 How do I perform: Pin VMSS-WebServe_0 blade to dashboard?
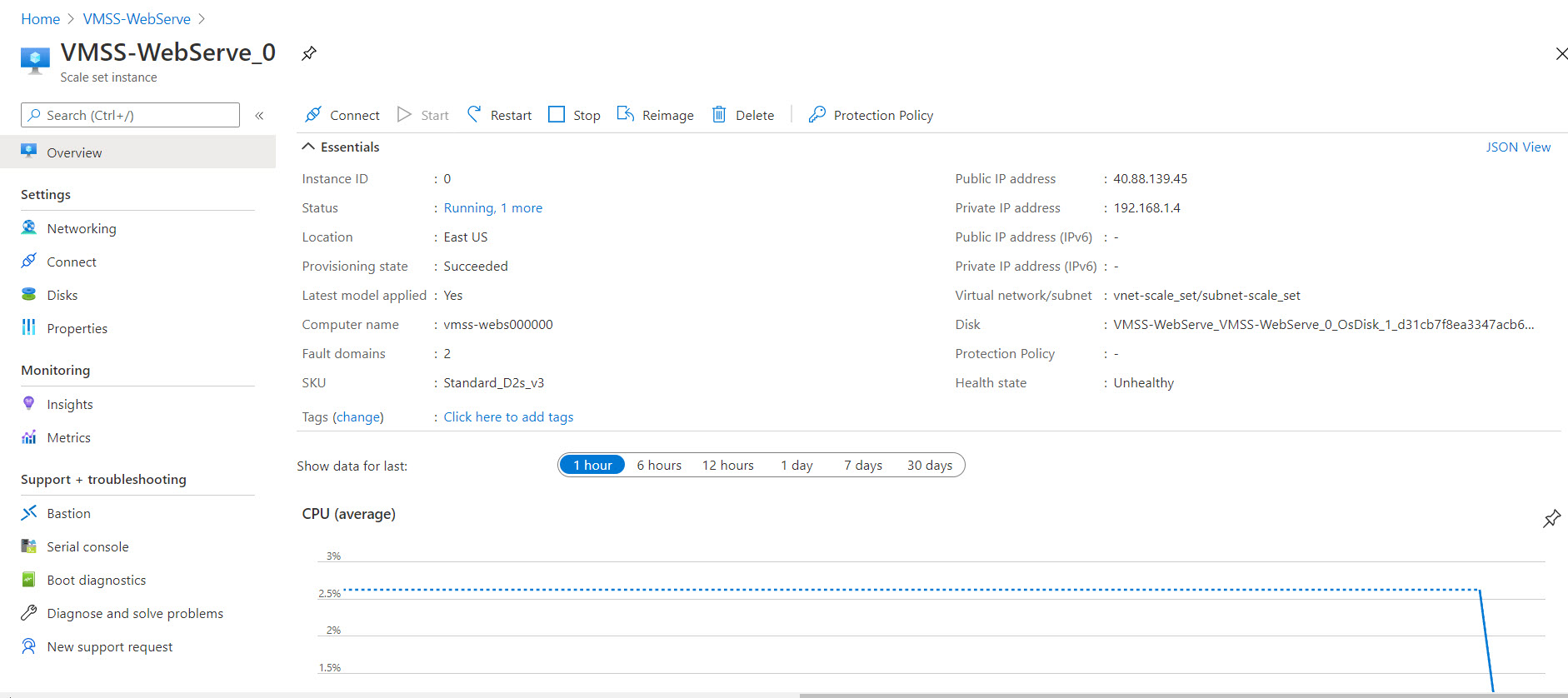tap(308, 53)
